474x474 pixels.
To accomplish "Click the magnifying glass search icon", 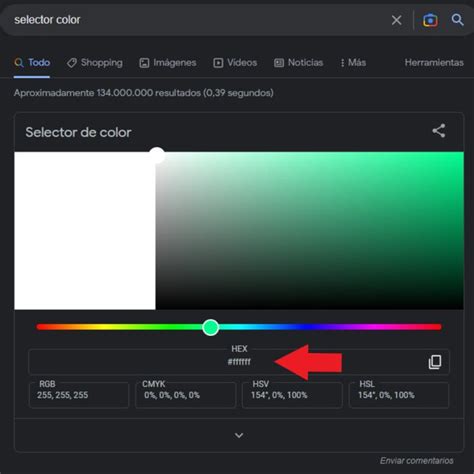I will (457, 20).
